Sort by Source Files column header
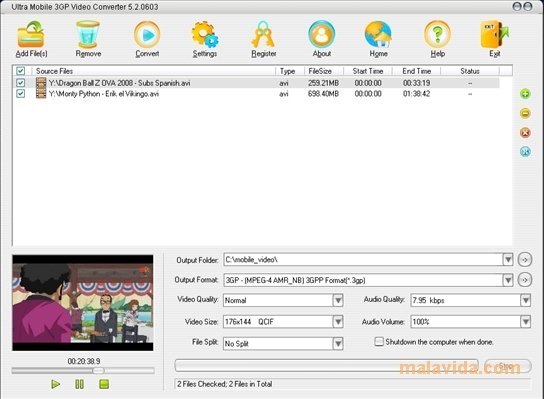This screenshot has width=544, height=399. click(x=54, y=71)
